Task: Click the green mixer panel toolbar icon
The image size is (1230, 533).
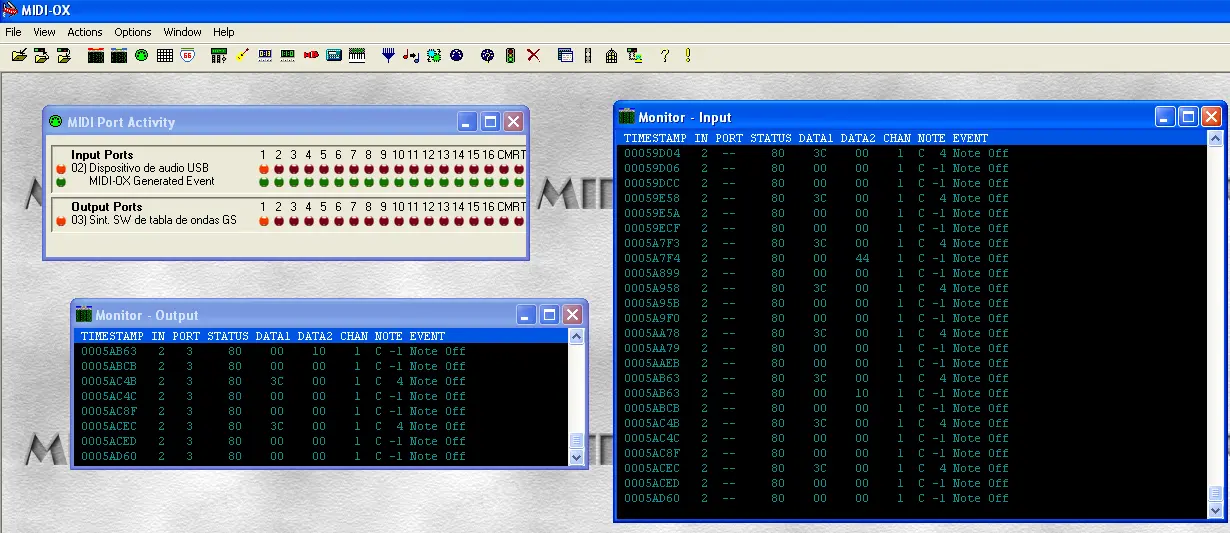Action: pyautogui.click(x=220, y=56)
